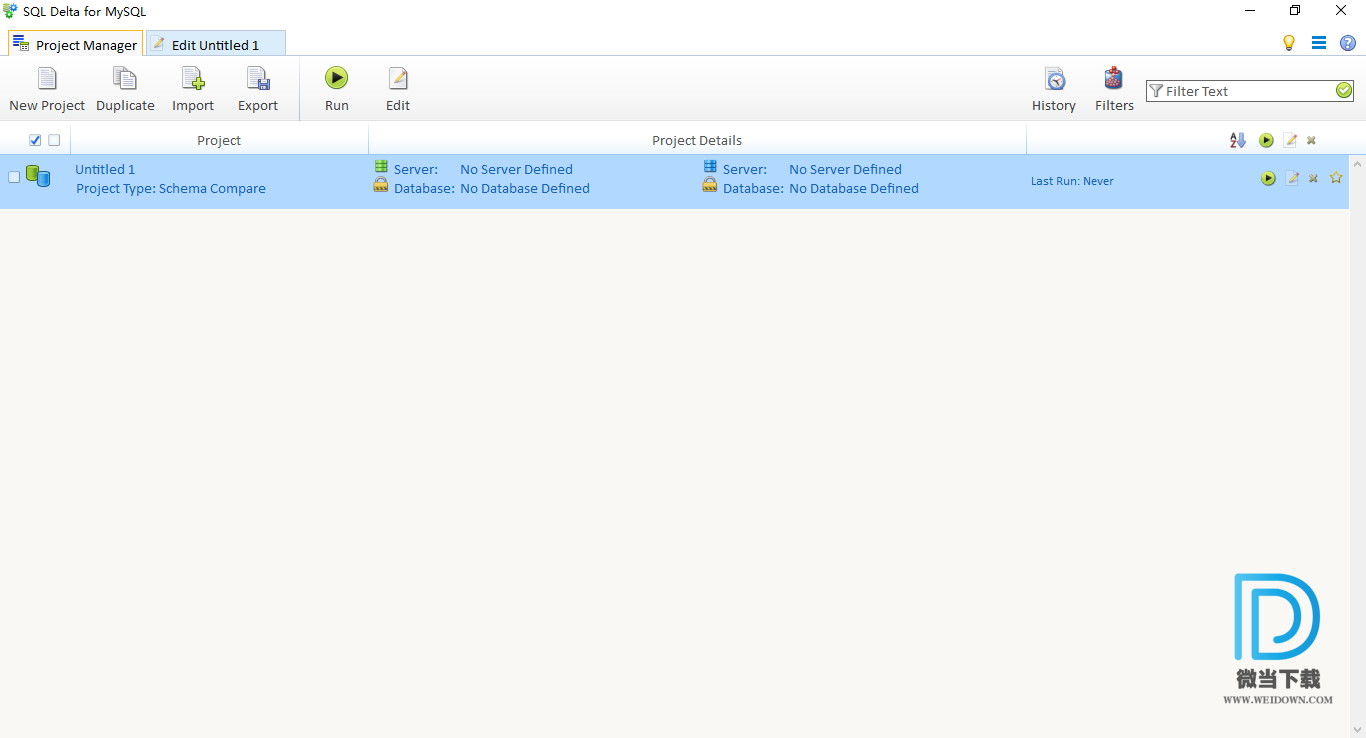This screenshot has width=1366, height=738.
Task: Restore down the SQL Delta window
Action: tap(1295, 11)
